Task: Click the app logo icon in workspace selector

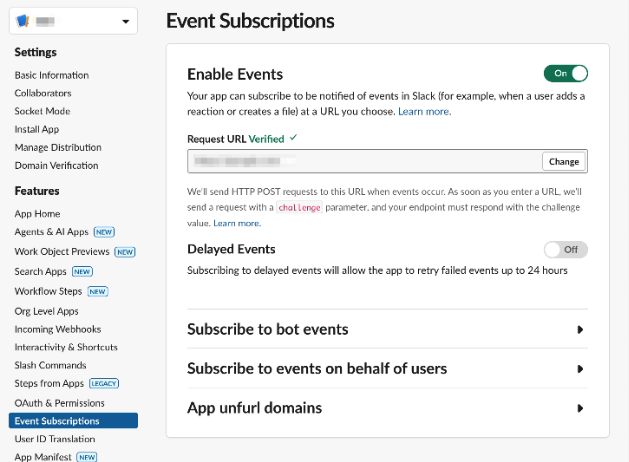Action: pos(22,21)
